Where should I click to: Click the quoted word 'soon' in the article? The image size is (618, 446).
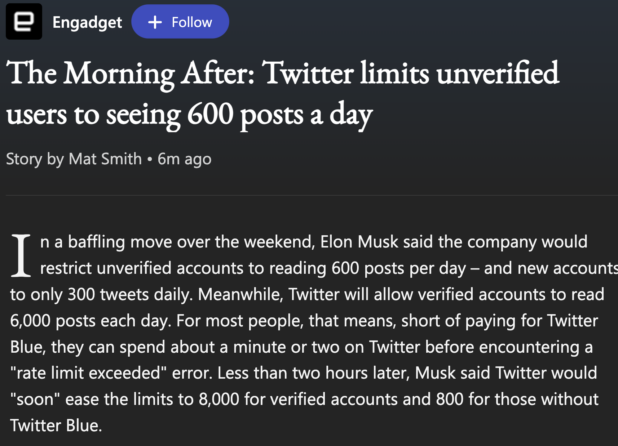pyautogui.click(x=35, y=400)
